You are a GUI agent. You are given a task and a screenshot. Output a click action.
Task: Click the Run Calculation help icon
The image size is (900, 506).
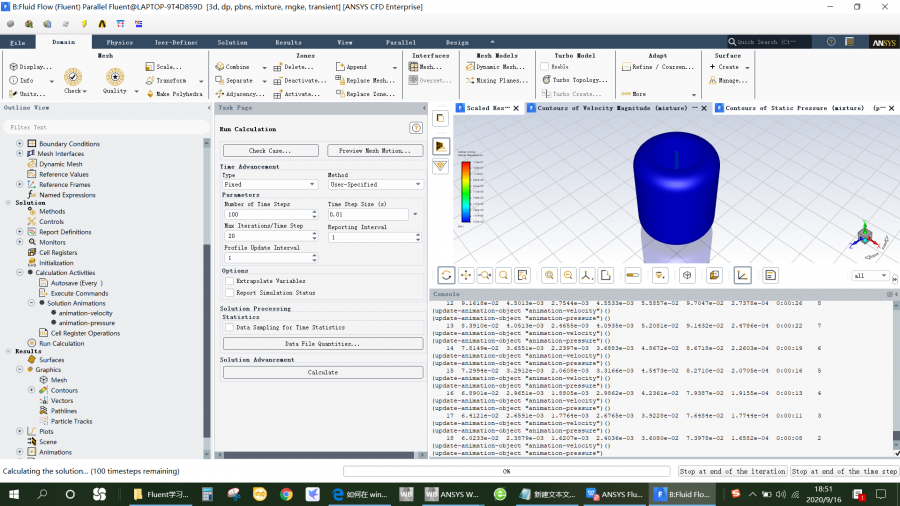(416, 128)
